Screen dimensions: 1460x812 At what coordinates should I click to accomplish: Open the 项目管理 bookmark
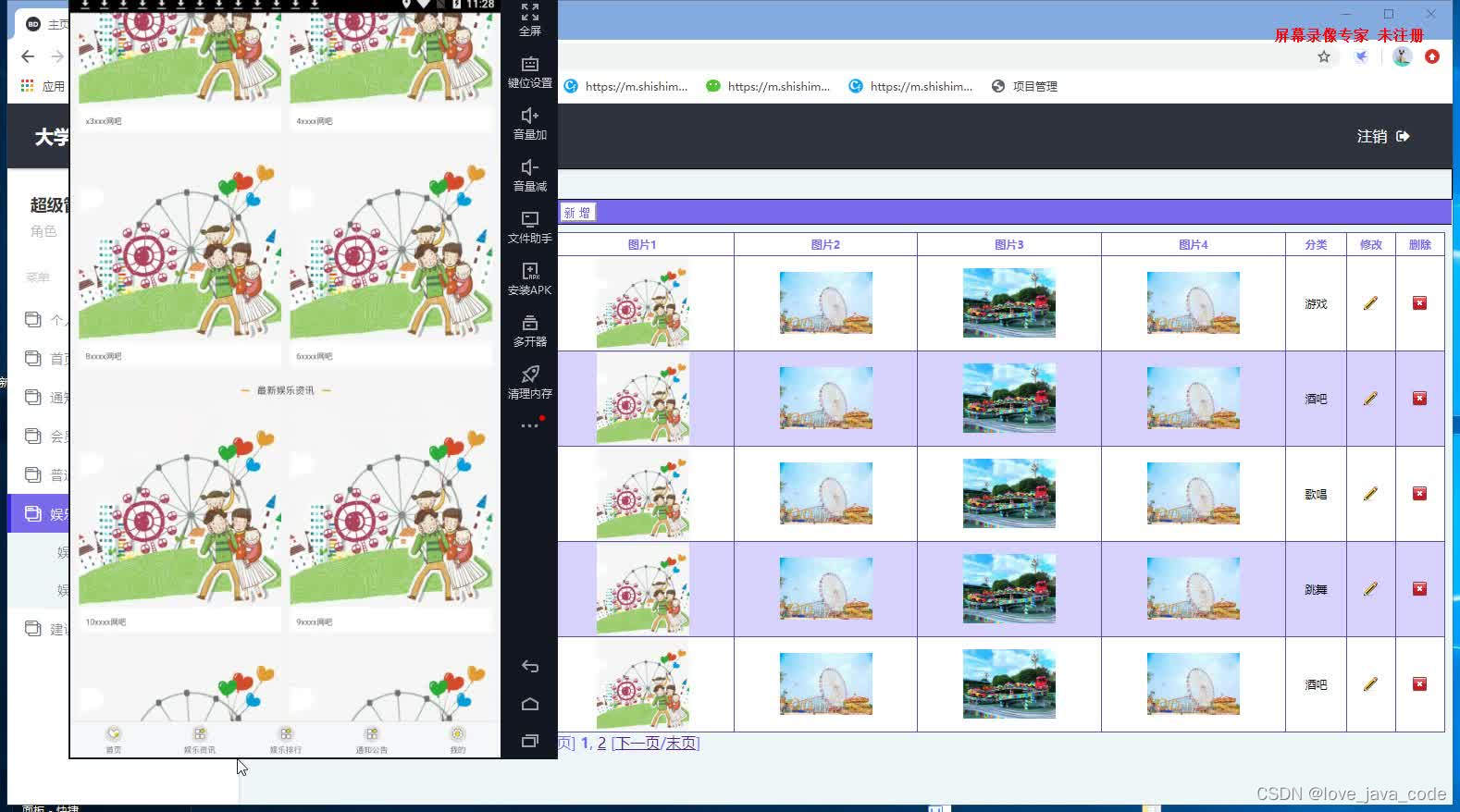[x=1024, y=86]
